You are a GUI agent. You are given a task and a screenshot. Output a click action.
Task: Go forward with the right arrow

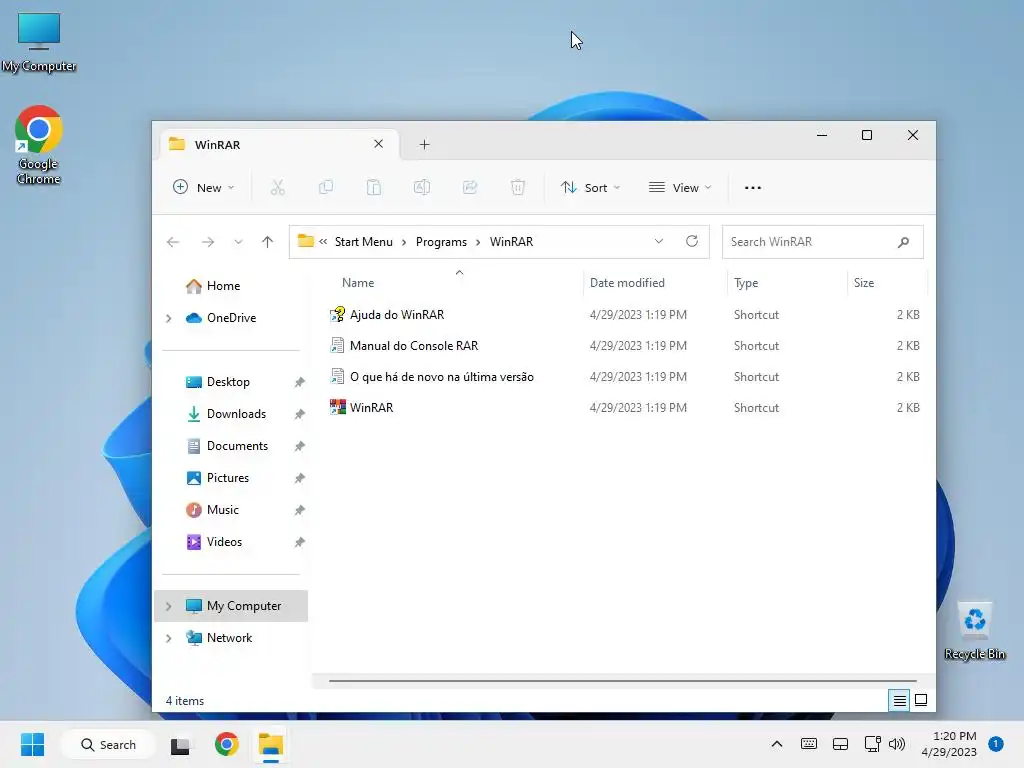tap(208, 242)
